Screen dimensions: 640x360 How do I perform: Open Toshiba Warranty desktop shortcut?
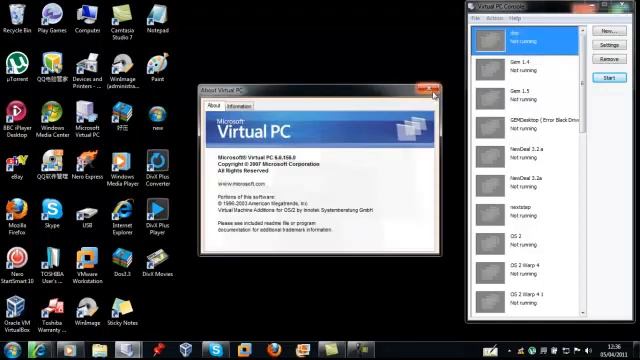click(52, 314)
